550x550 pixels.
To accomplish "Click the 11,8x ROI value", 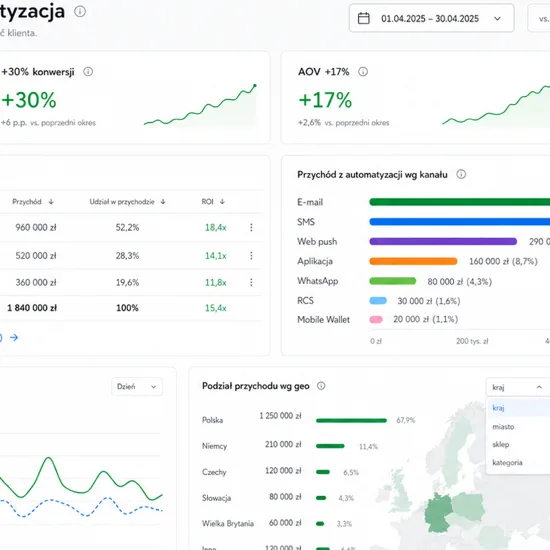I will (215, 282).
